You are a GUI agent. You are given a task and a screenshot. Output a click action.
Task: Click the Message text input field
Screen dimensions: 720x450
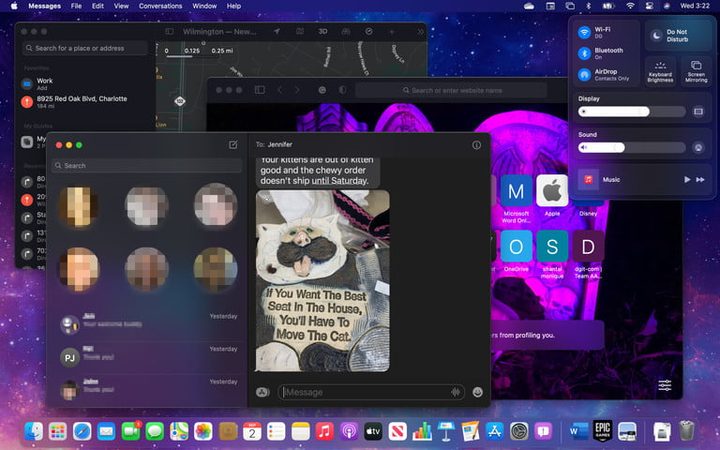pyautogui.click(x=364, y=392)
